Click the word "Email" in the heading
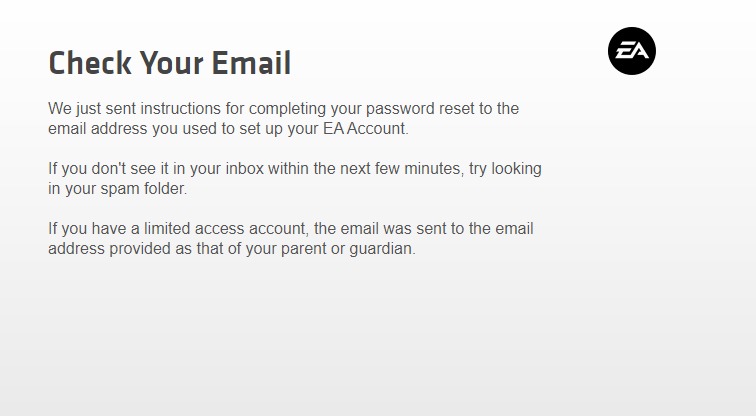 pyautogui.click(x=251, y=63)
